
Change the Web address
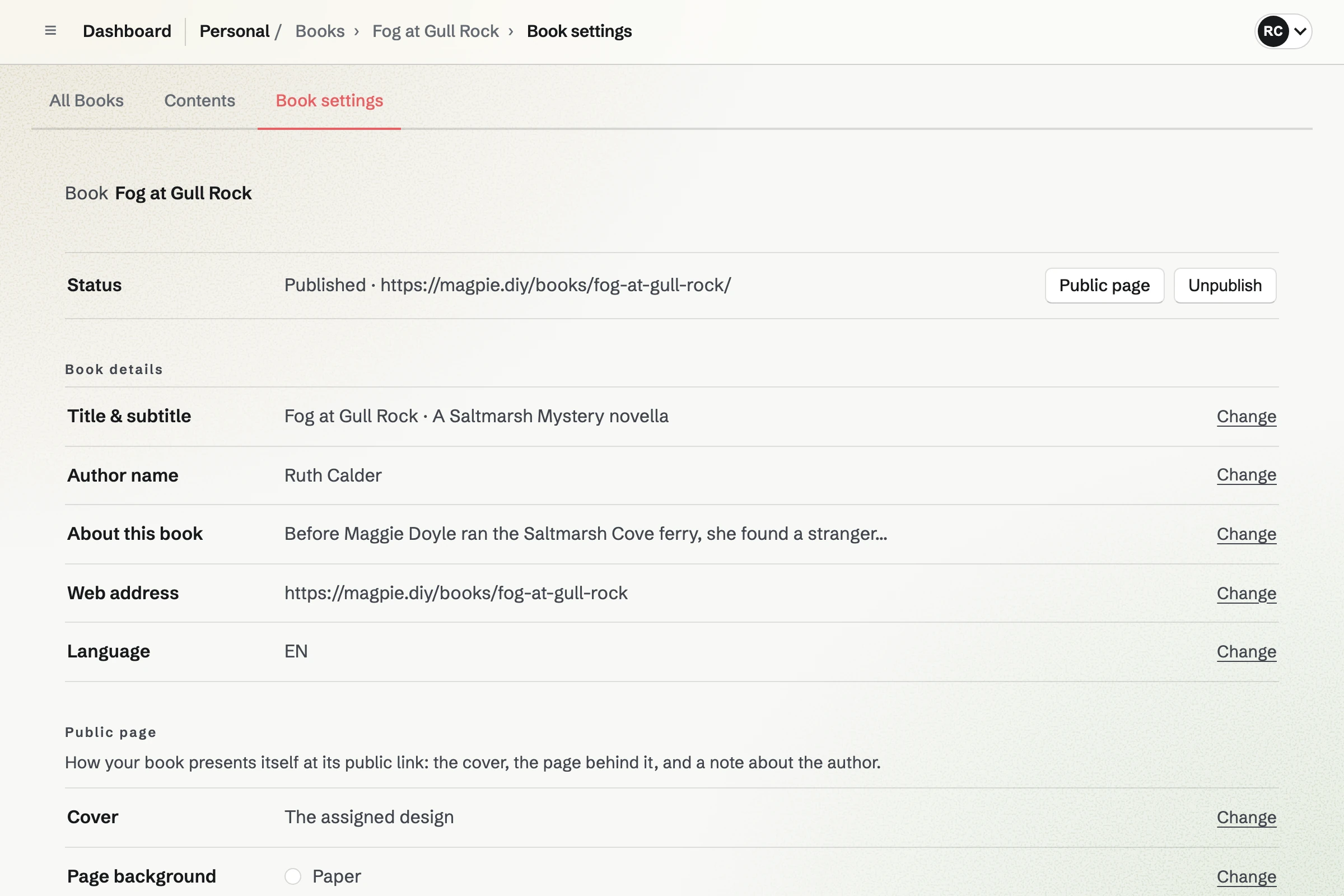tap(1247, 594)
